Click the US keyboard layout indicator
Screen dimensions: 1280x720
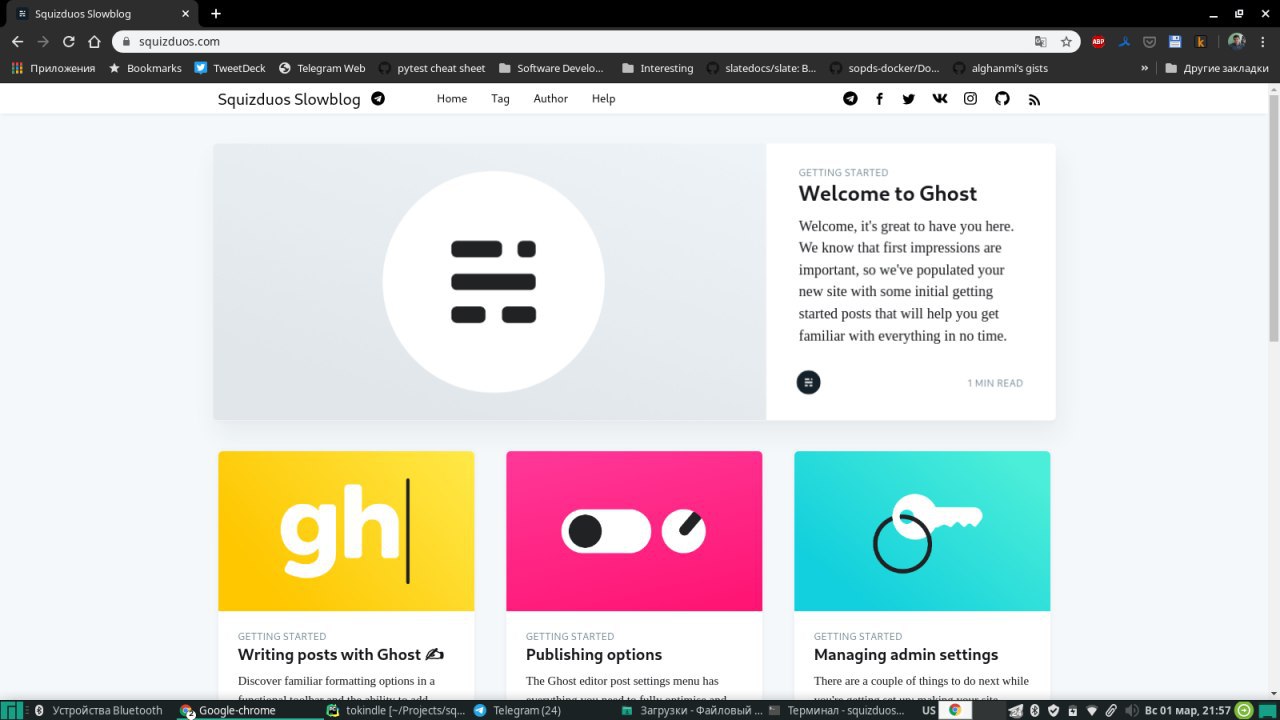[928, 710]
